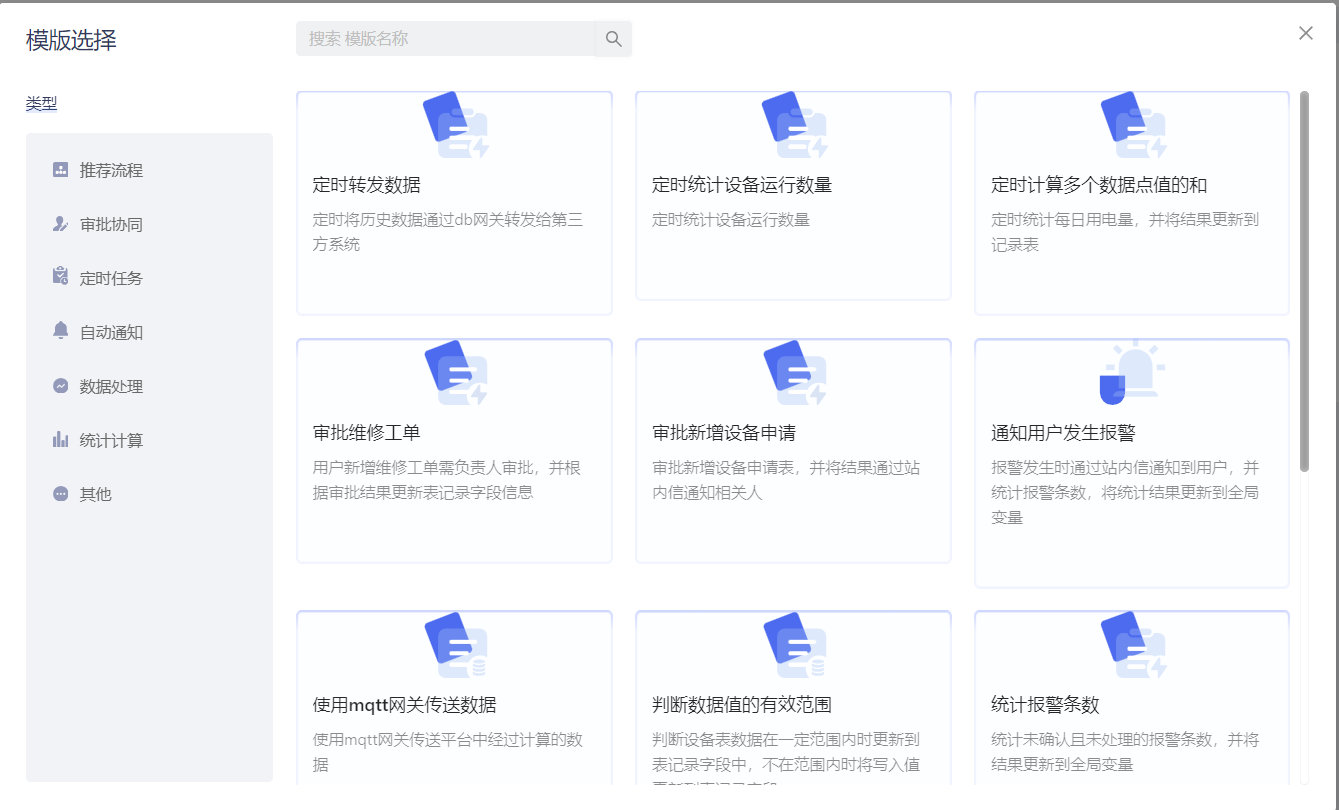
Task: Open the 定时计算多个数据点值的和 template title
Action: (1098, 185)
